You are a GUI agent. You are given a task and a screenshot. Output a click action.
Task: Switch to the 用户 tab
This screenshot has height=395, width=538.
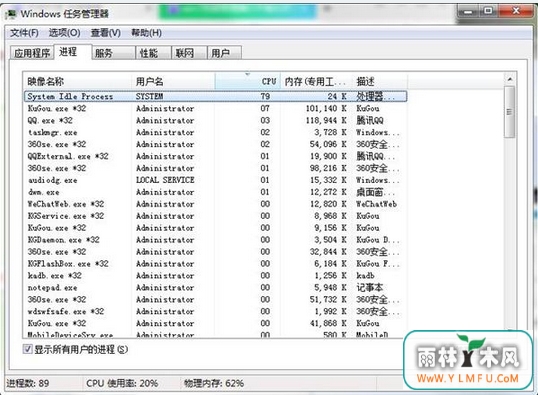224,53
